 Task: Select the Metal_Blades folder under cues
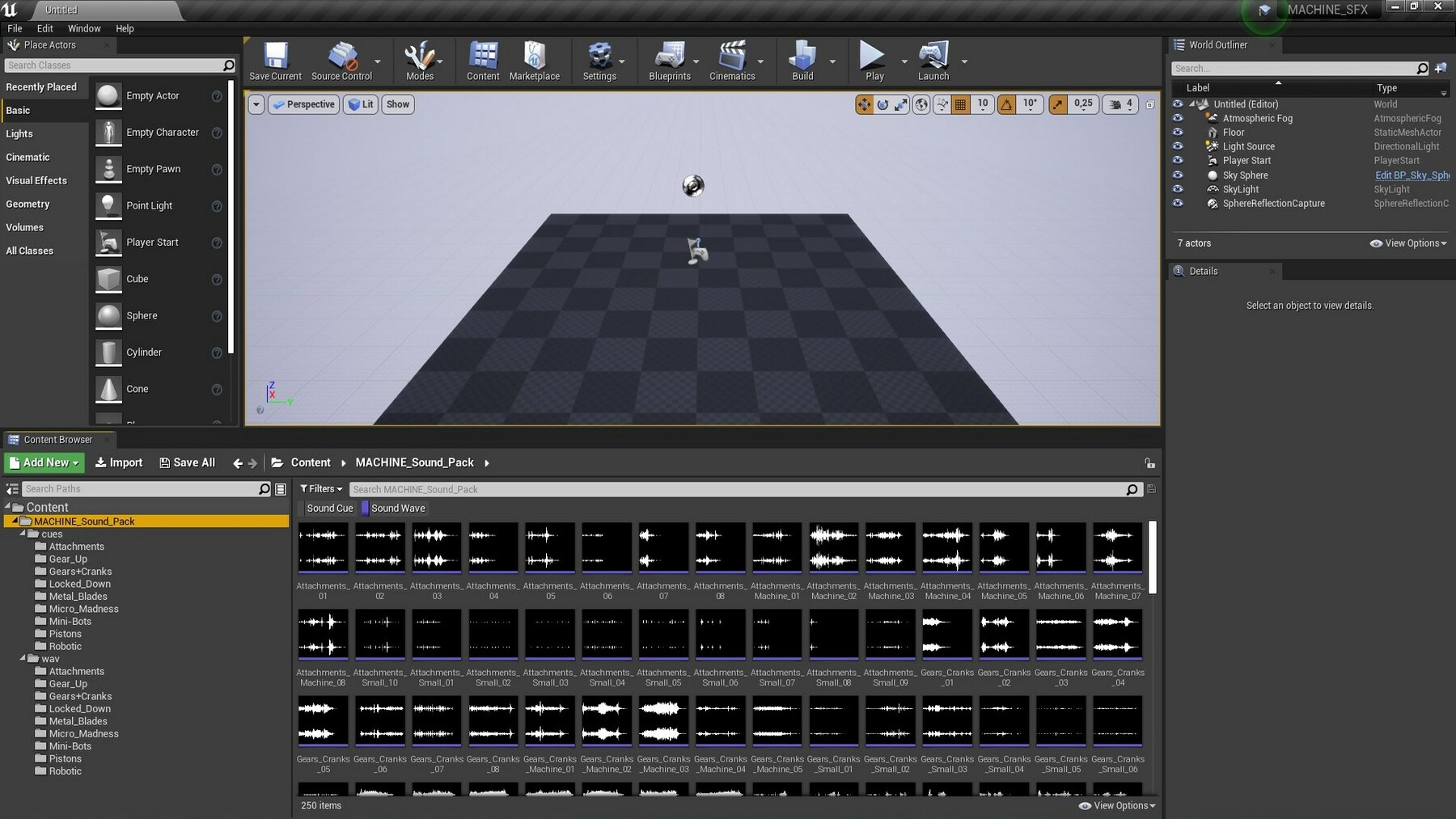coord(78,597)
